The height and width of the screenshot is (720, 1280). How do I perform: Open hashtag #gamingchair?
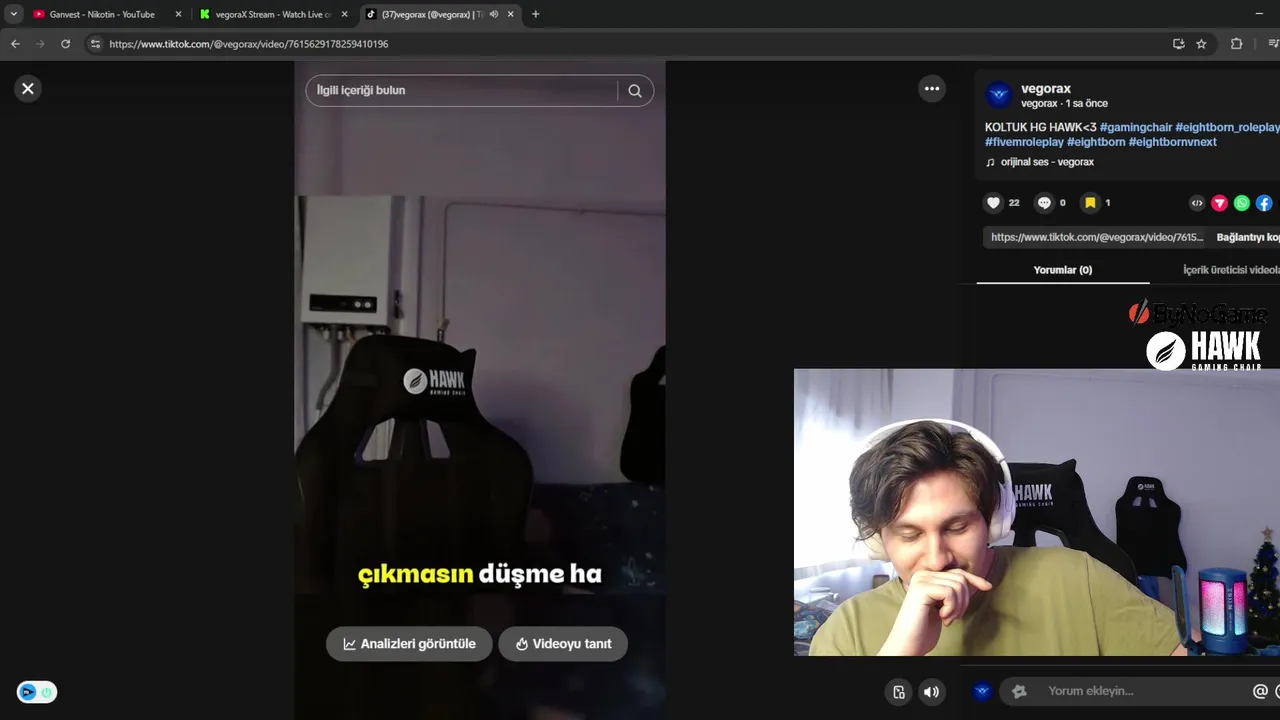point(1136,127)
